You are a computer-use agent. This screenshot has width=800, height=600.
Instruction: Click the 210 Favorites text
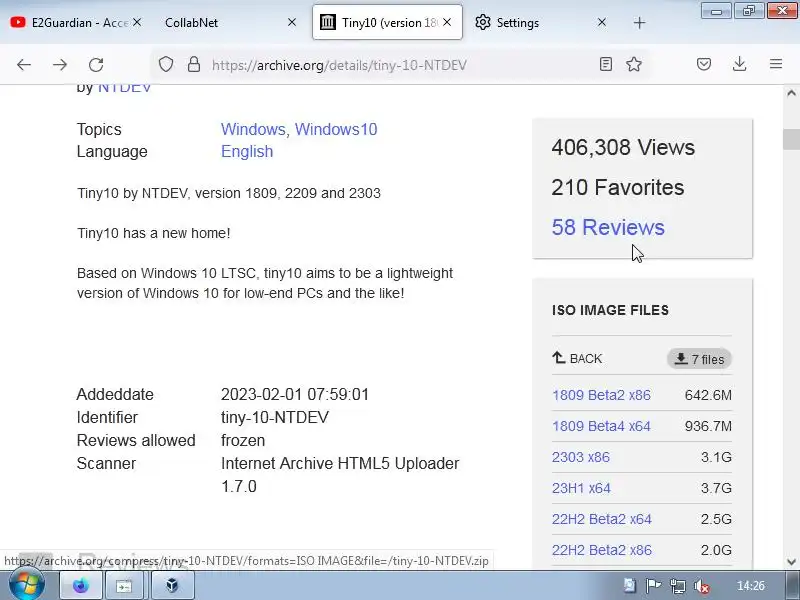(x=617, y=187)
